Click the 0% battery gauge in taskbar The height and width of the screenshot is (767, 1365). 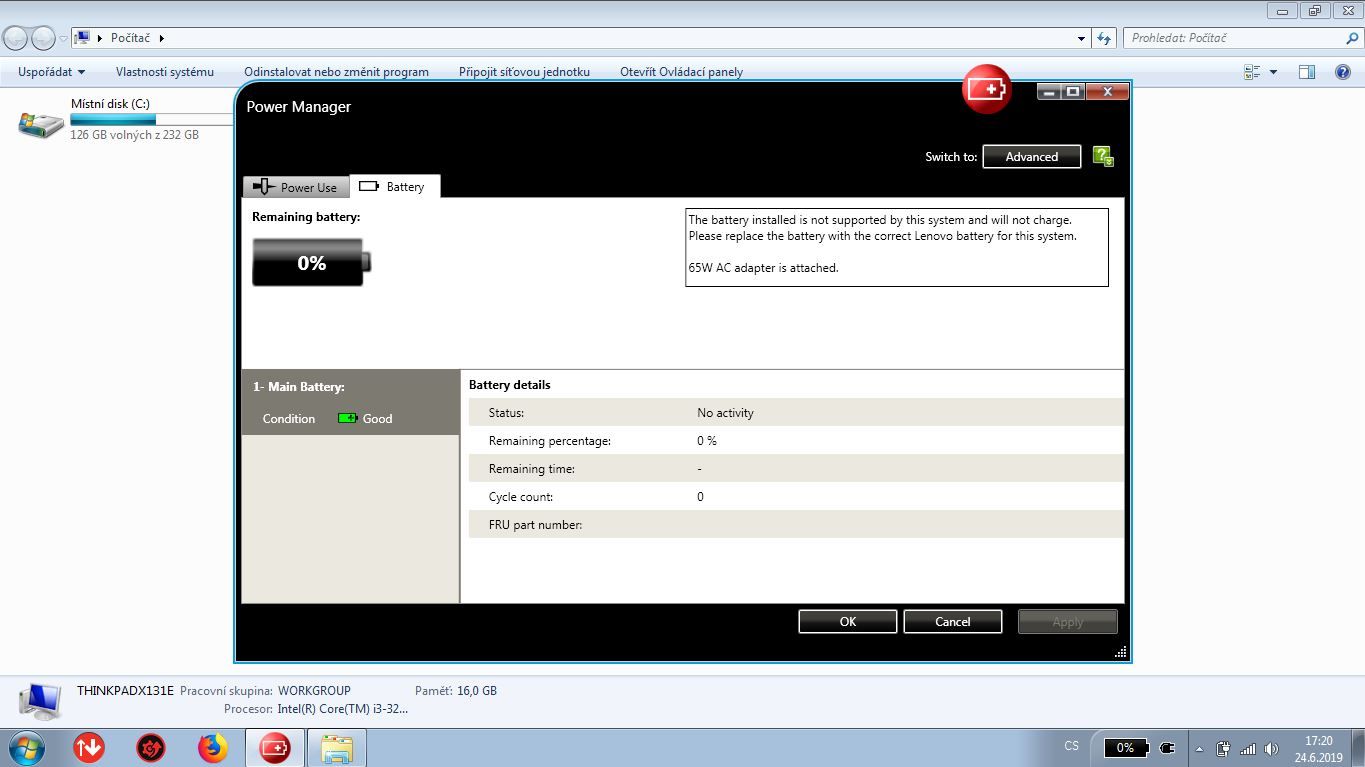pos(1125,747)
